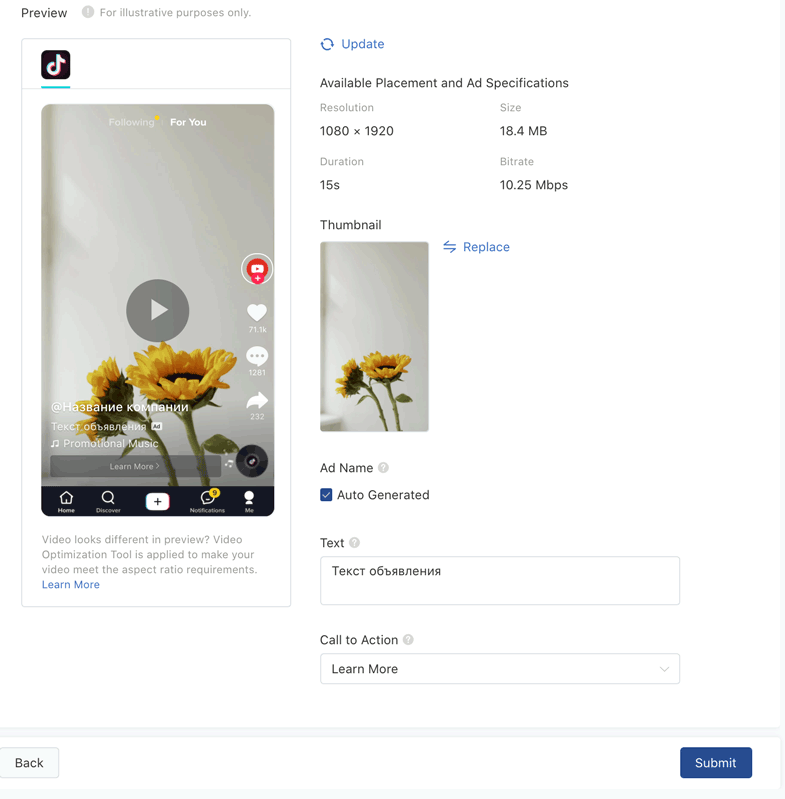Viewport: 785px width, 799px height.
Task: Click the Back button
Action: pyautogui.click(x=29, y=763)
